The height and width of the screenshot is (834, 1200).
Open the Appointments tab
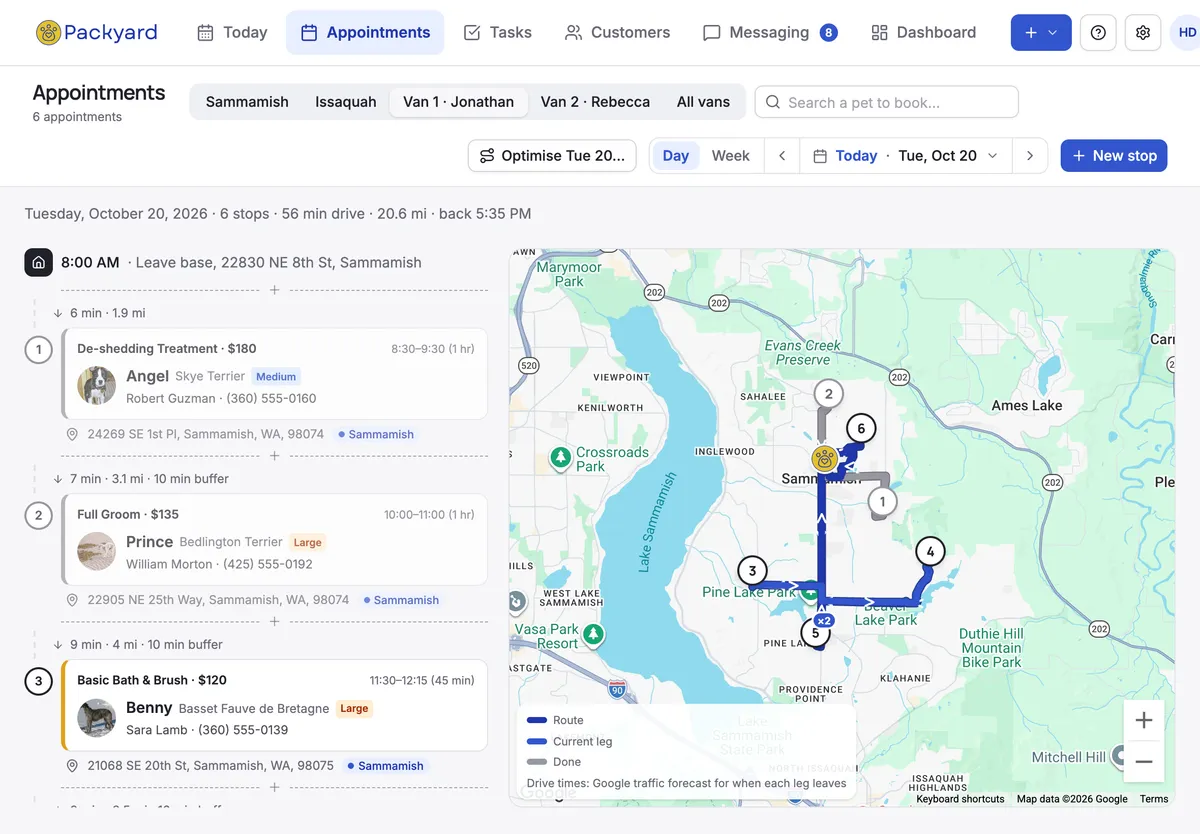click(365, 33)
